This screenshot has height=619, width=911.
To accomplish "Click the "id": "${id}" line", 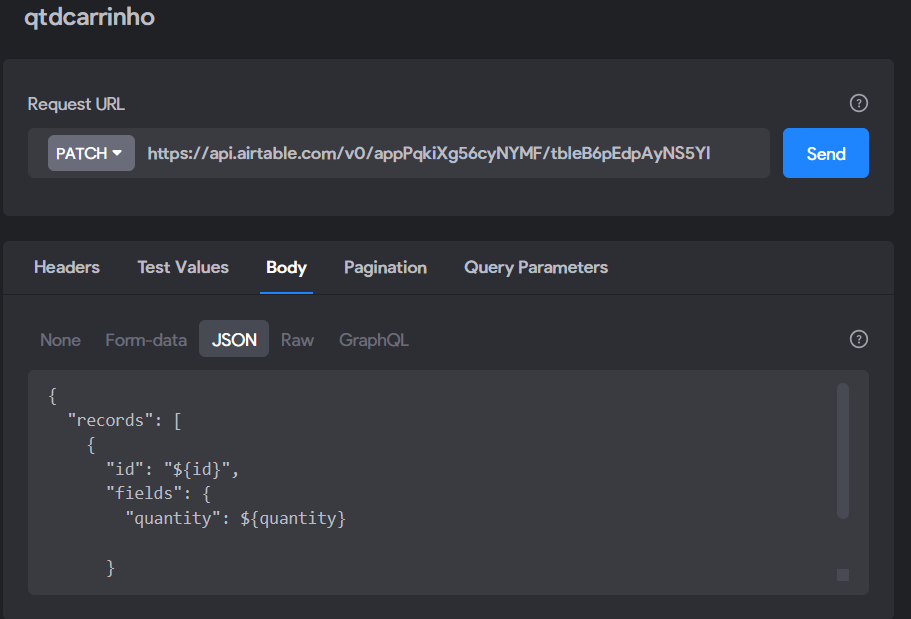I will tap(173, 469).
